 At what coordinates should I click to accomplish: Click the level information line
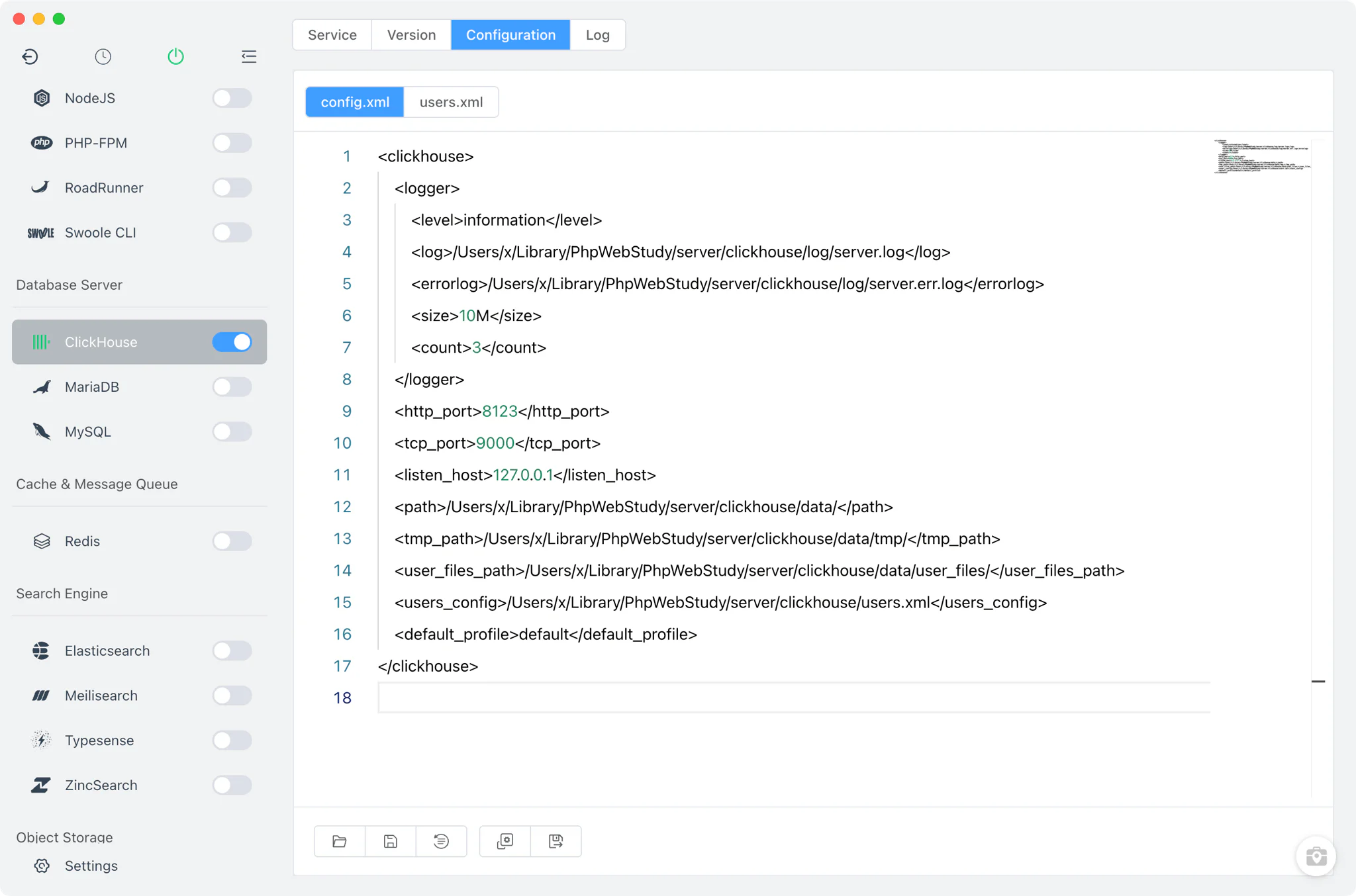(506, 220)
